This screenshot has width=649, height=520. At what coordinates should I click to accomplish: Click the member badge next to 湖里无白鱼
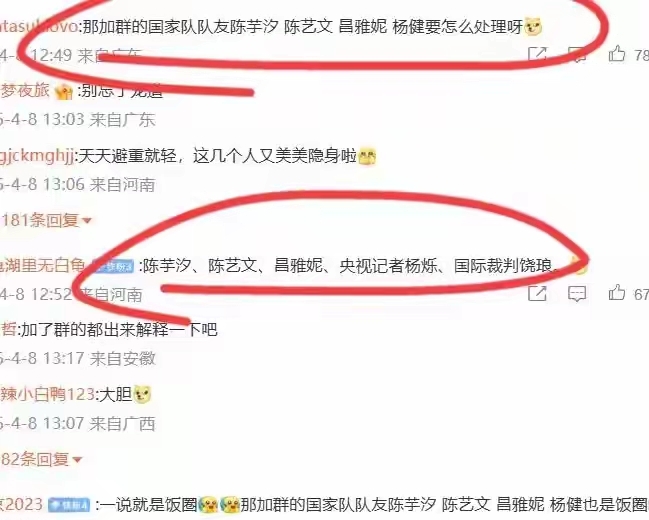pyautogui.click(x=113, y=266)
